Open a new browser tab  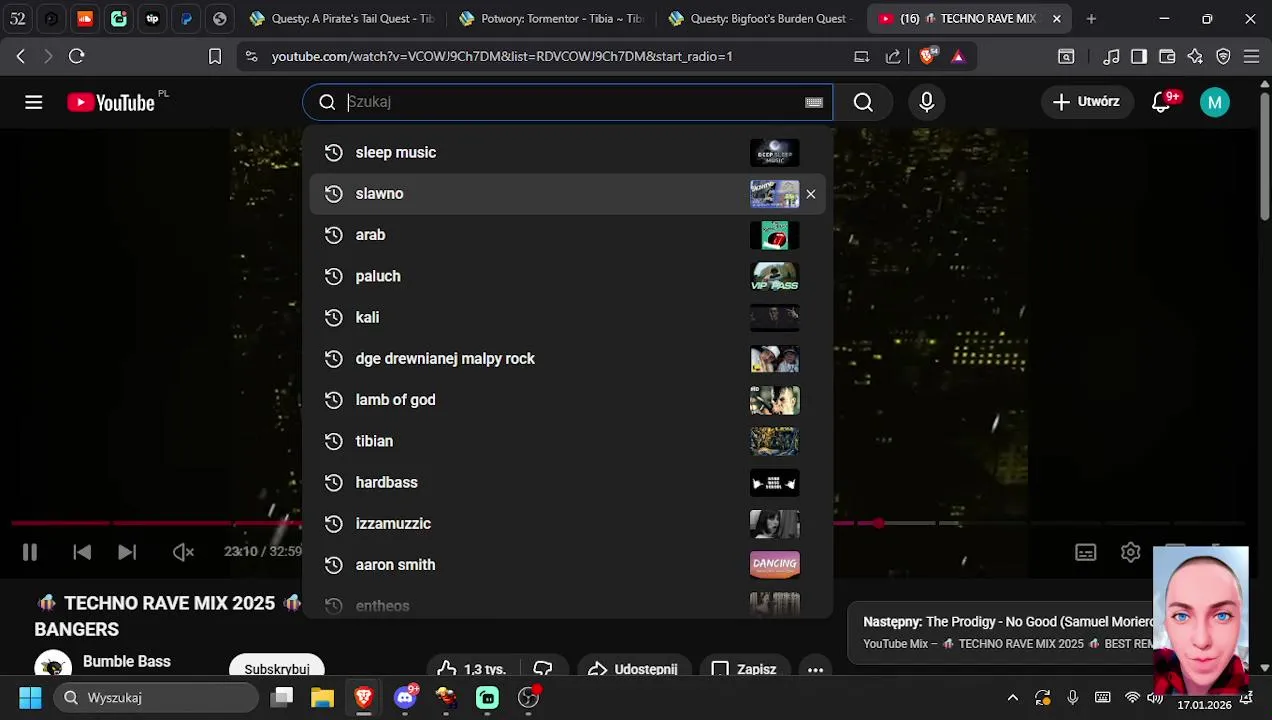coord(1091,18)
